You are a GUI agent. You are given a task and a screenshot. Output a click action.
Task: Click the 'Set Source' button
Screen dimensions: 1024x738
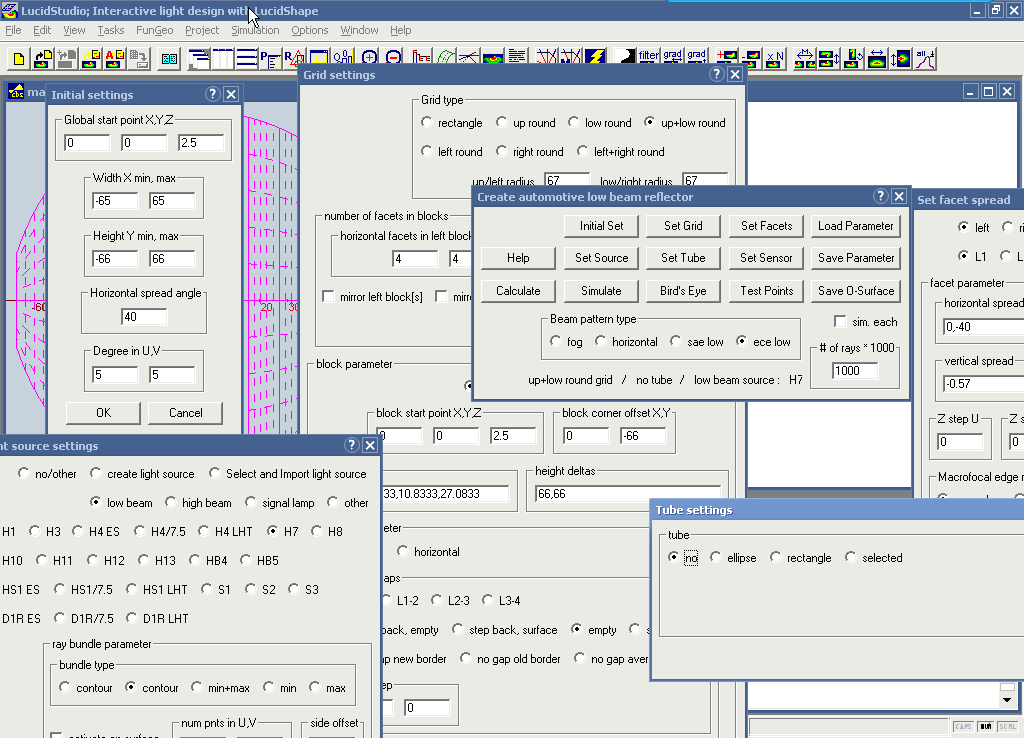click(601, 258)
